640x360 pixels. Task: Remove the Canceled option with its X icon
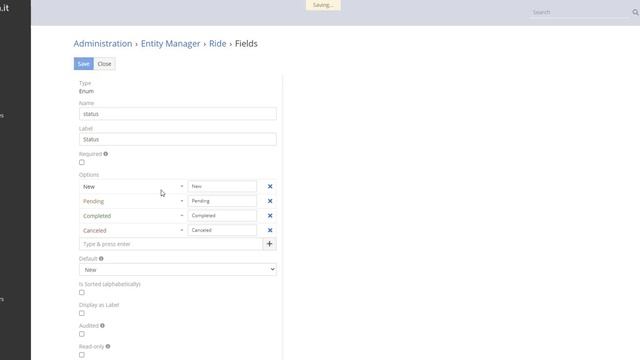coord(270,230)
